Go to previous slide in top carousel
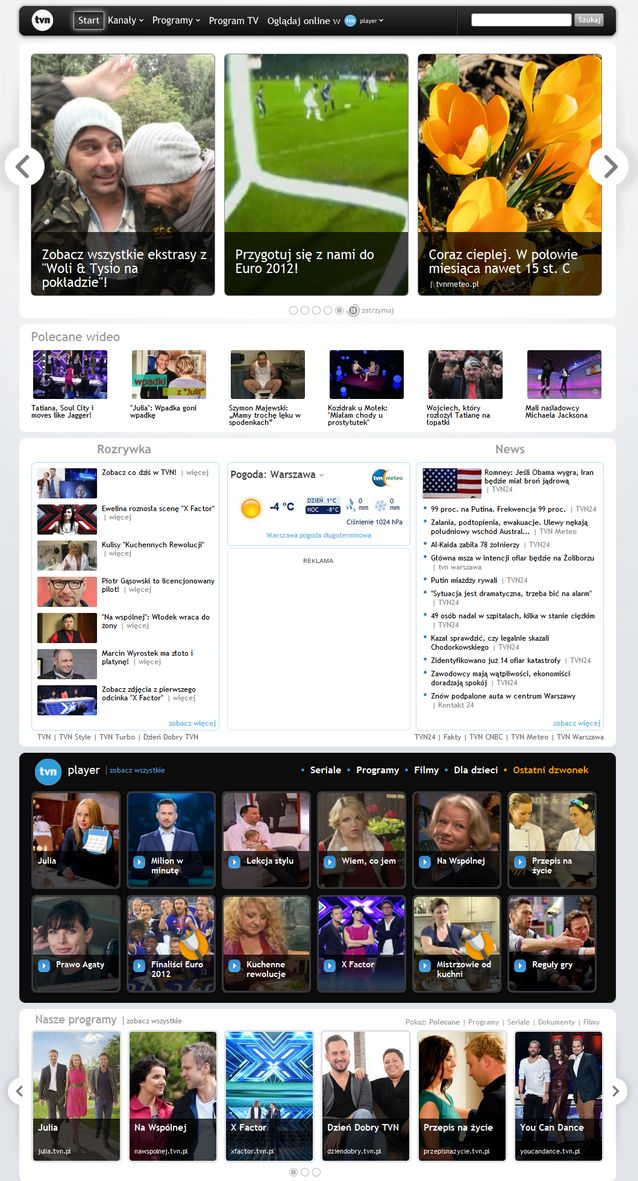The height and width of the screenshot is (1181, 638). pos(24,166)
